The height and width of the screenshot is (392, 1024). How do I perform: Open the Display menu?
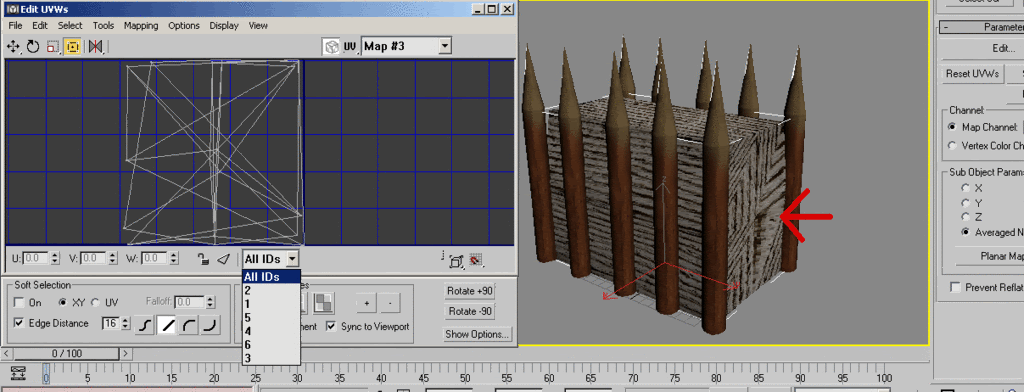224,25
